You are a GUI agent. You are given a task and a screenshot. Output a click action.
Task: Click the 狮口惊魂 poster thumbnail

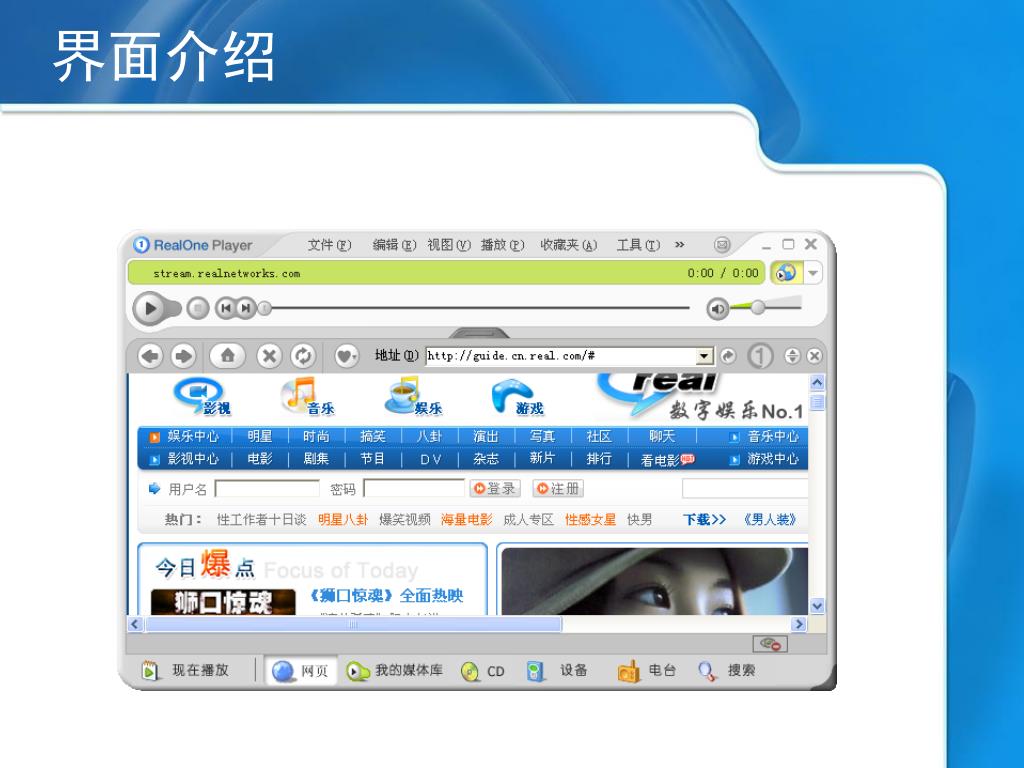coord(223,602)
